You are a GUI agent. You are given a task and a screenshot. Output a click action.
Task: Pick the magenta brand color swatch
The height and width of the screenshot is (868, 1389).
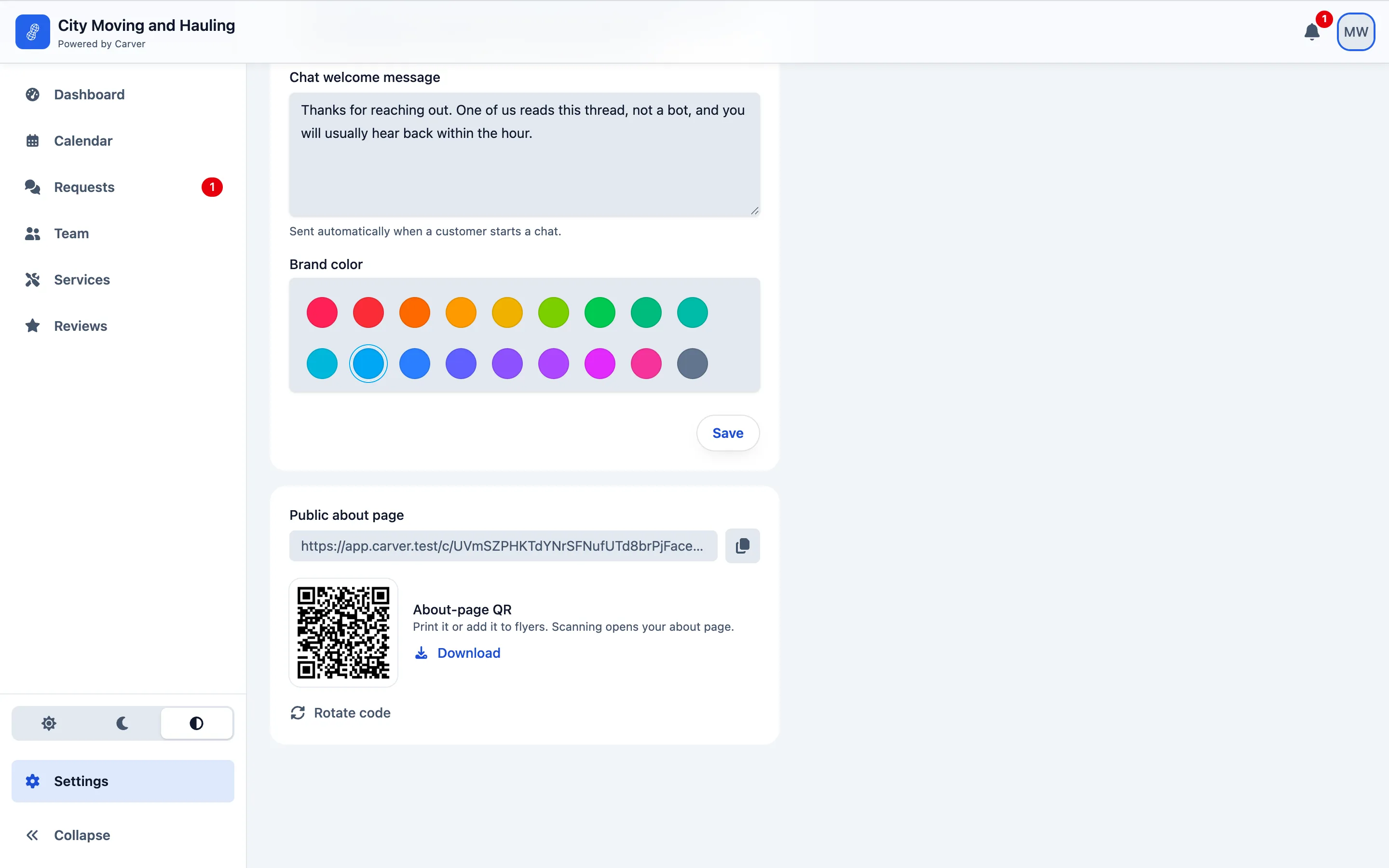pos(600,364)
